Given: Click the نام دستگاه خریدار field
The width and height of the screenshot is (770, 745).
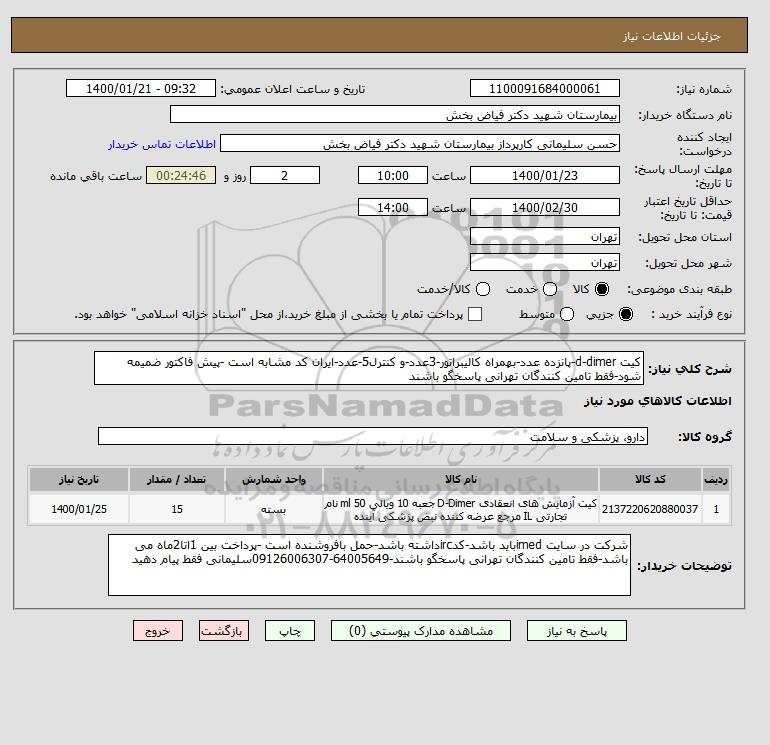Looking at the screenshot, I should coord(395,114).
